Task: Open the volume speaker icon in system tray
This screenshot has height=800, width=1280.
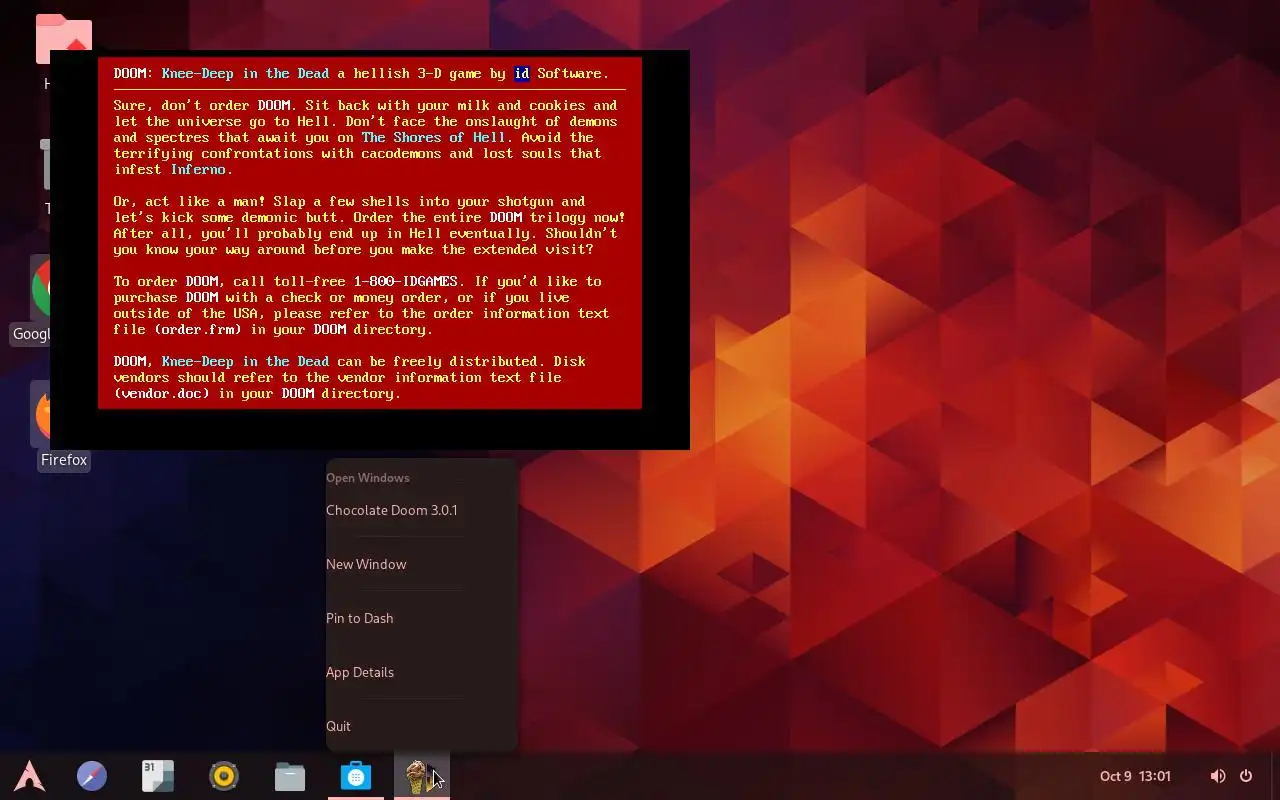Action: click(x=1218, y=776)
